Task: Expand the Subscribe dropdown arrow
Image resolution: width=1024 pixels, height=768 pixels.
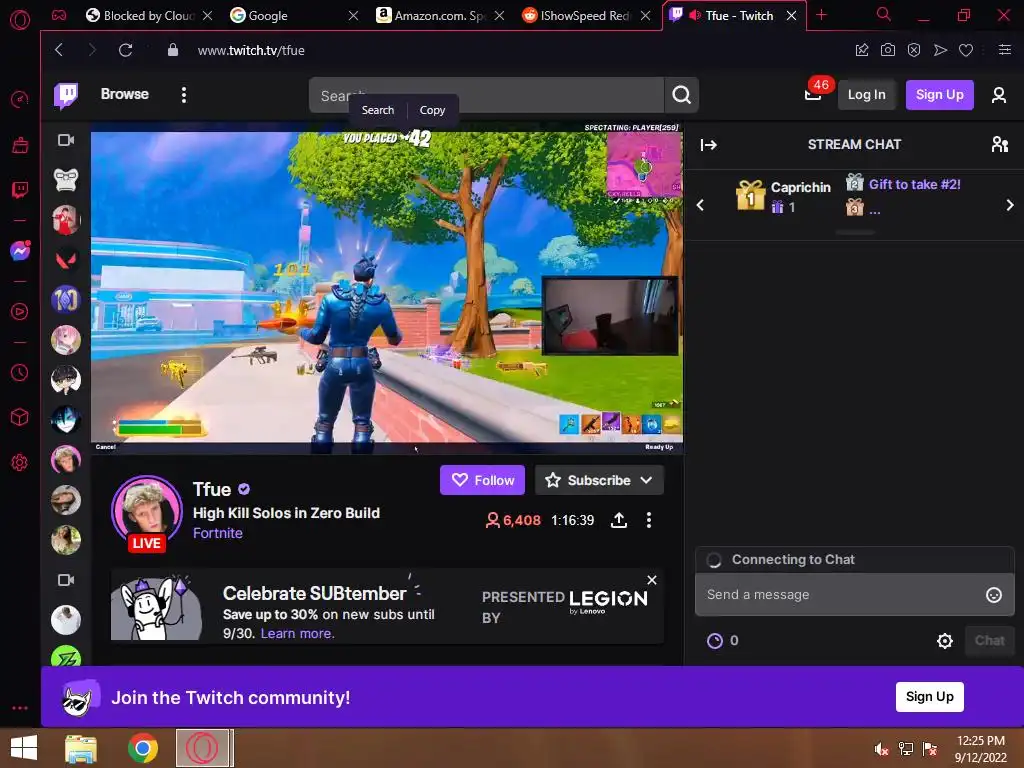Action: [646, 480]
